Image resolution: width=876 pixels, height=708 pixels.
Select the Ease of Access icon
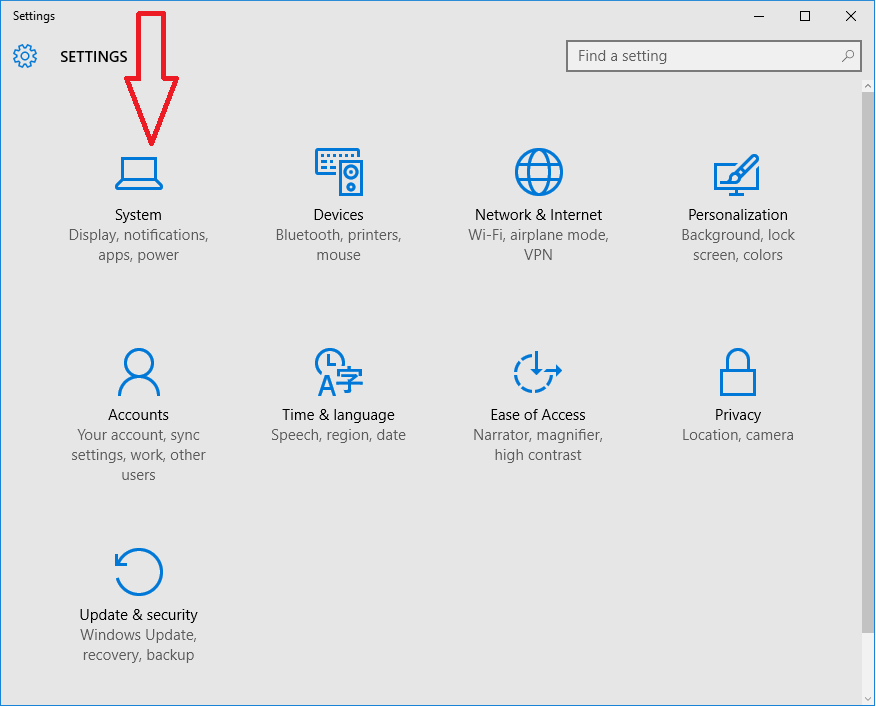[x=538, y=371]
